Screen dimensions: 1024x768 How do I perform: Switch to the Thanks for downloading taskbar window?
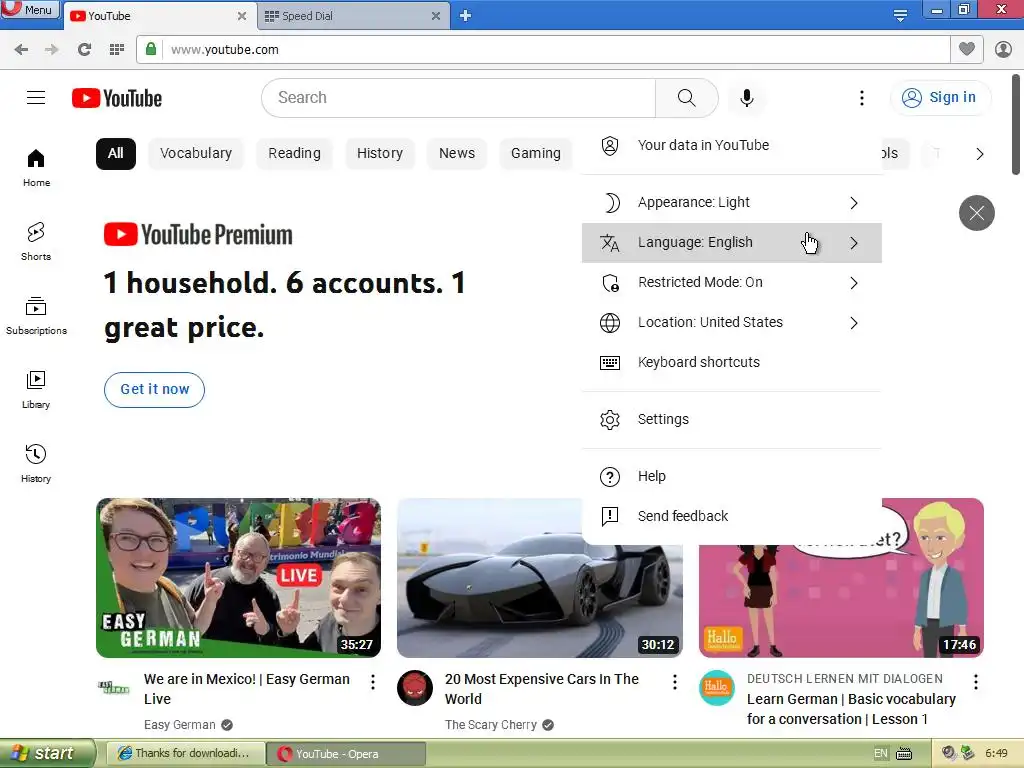click(185, 754)
